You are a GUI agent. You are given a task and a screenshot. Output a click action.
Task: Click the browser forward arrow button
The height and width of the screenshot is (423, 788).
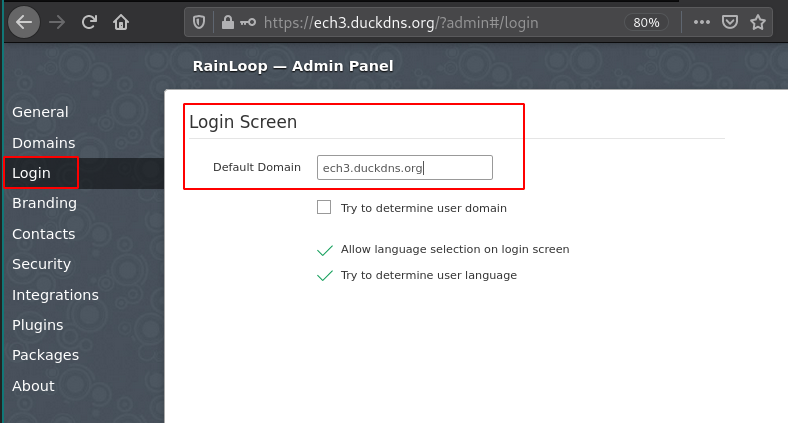(x=57, y=22)
